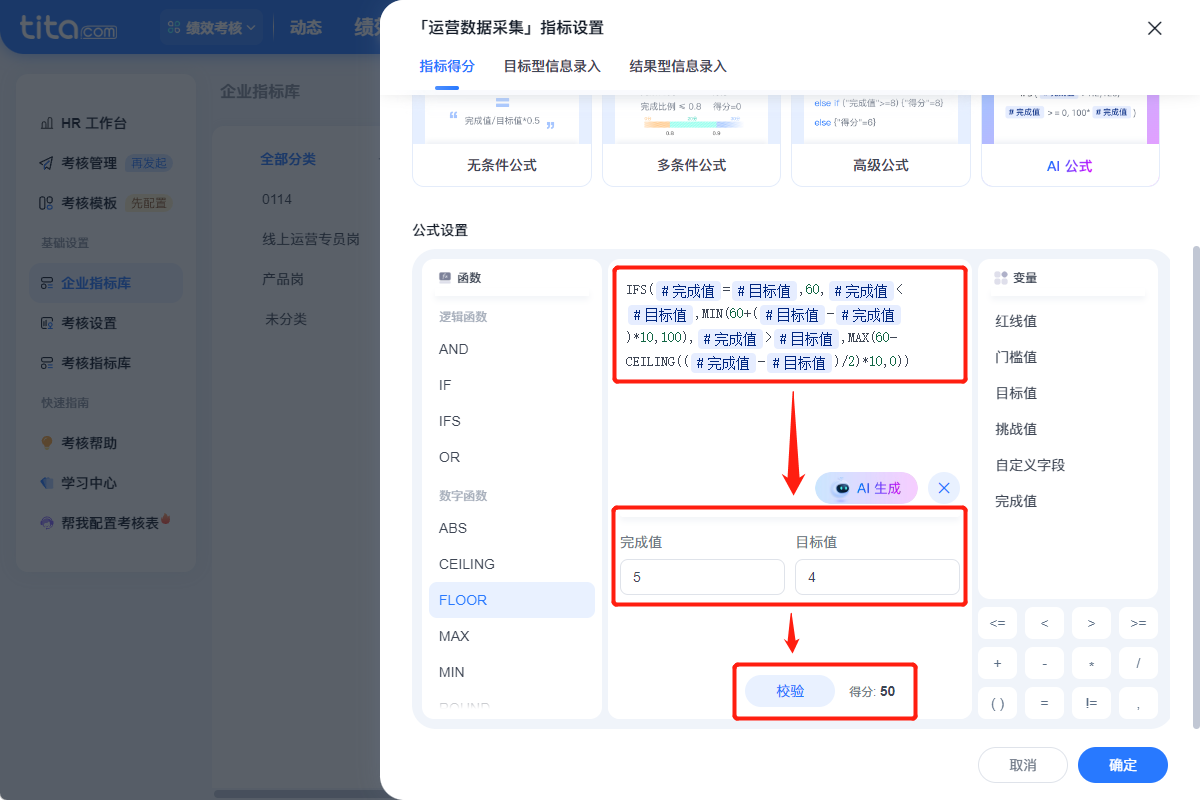Close the 指标设置 dialog with X
This screenshot has height=800, width=1200.
coord(1154,28)
